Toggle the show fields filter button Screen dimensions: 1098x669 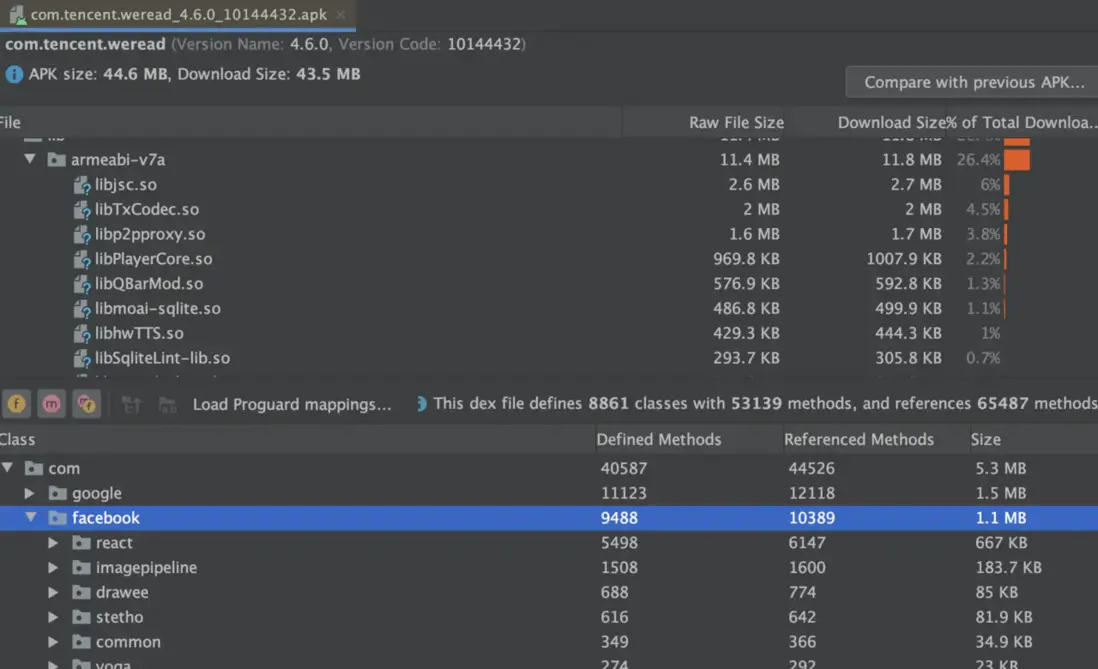(17, 404)
